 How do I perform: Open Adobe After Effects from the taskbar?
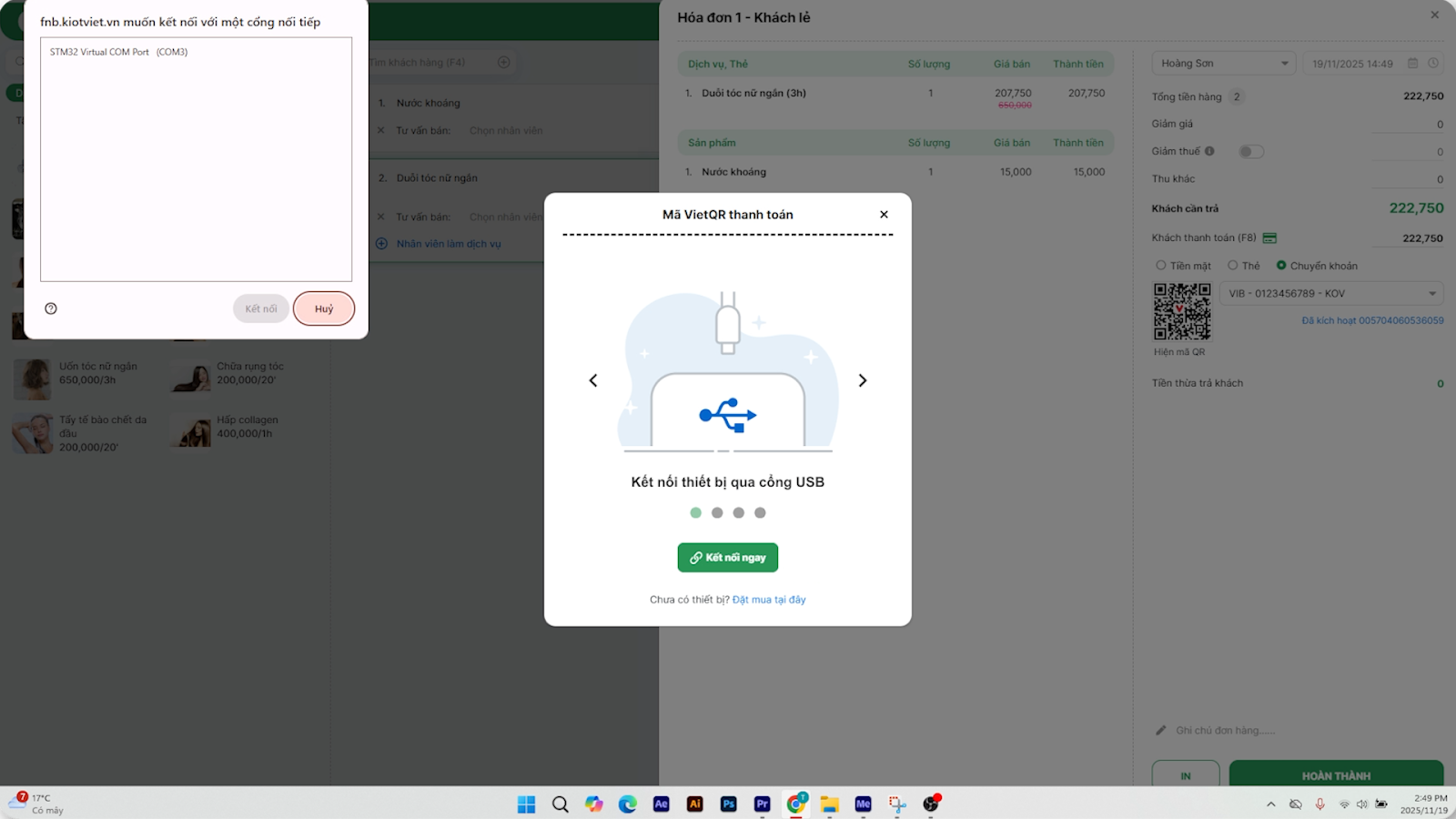[x=662, y=804]
